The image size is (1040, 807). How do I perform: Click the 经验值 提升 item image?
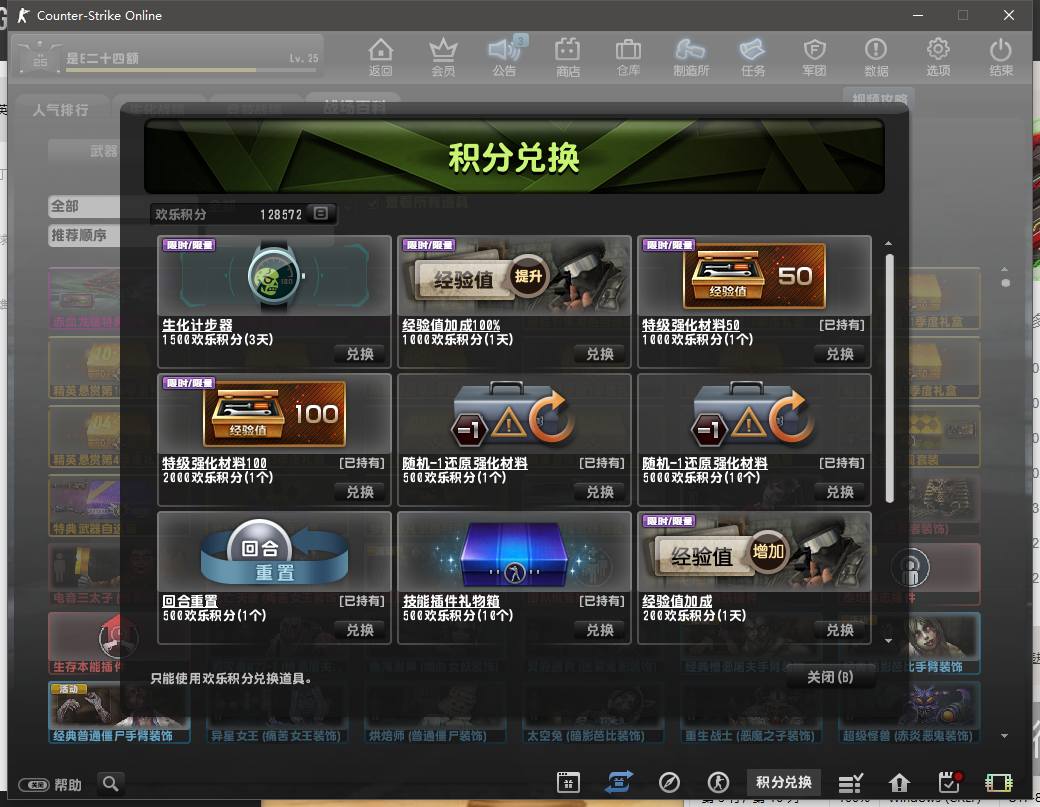515,276
